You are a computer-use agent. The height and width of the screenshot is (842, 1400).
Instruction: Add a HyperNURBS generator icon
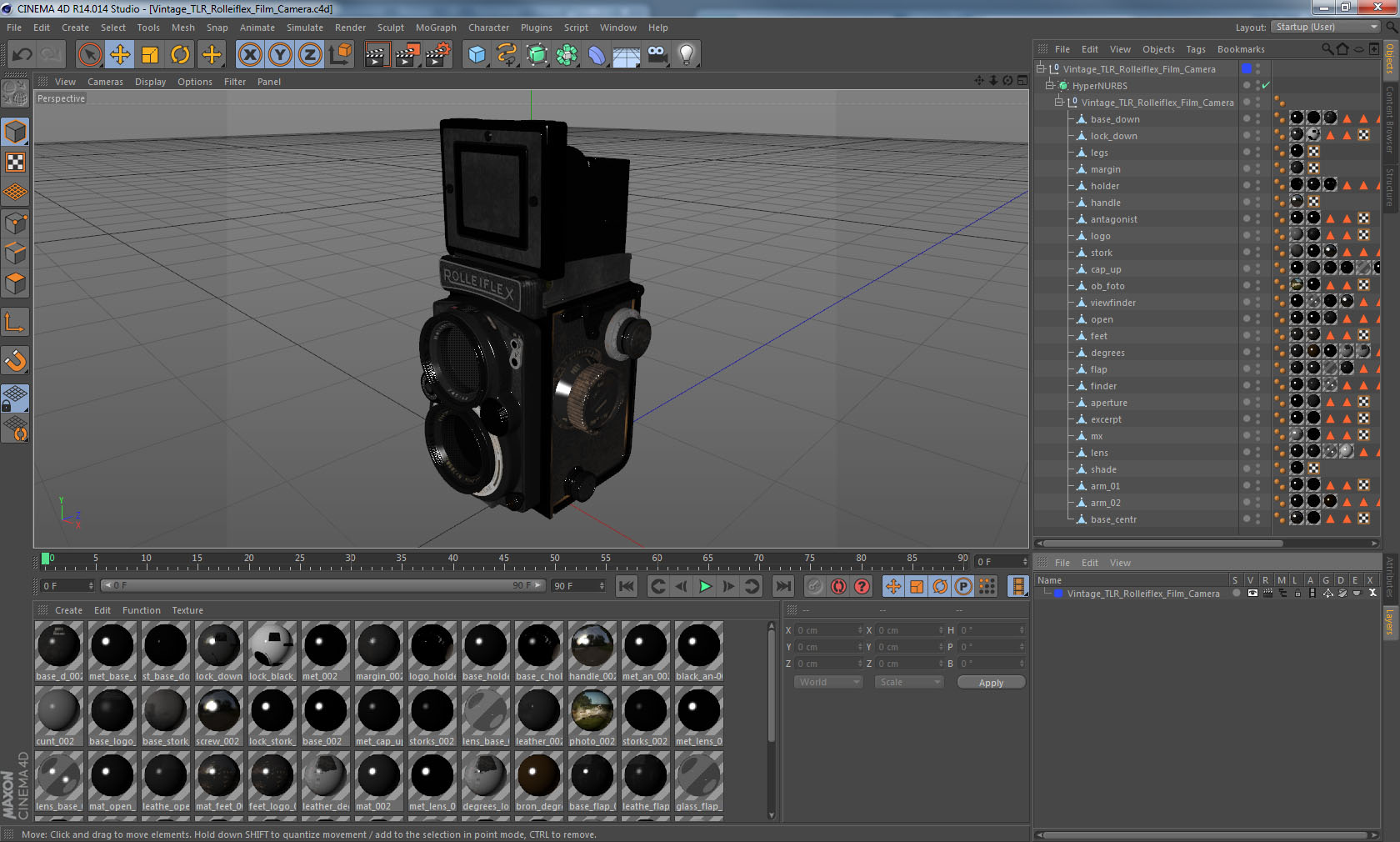point(537,55)
